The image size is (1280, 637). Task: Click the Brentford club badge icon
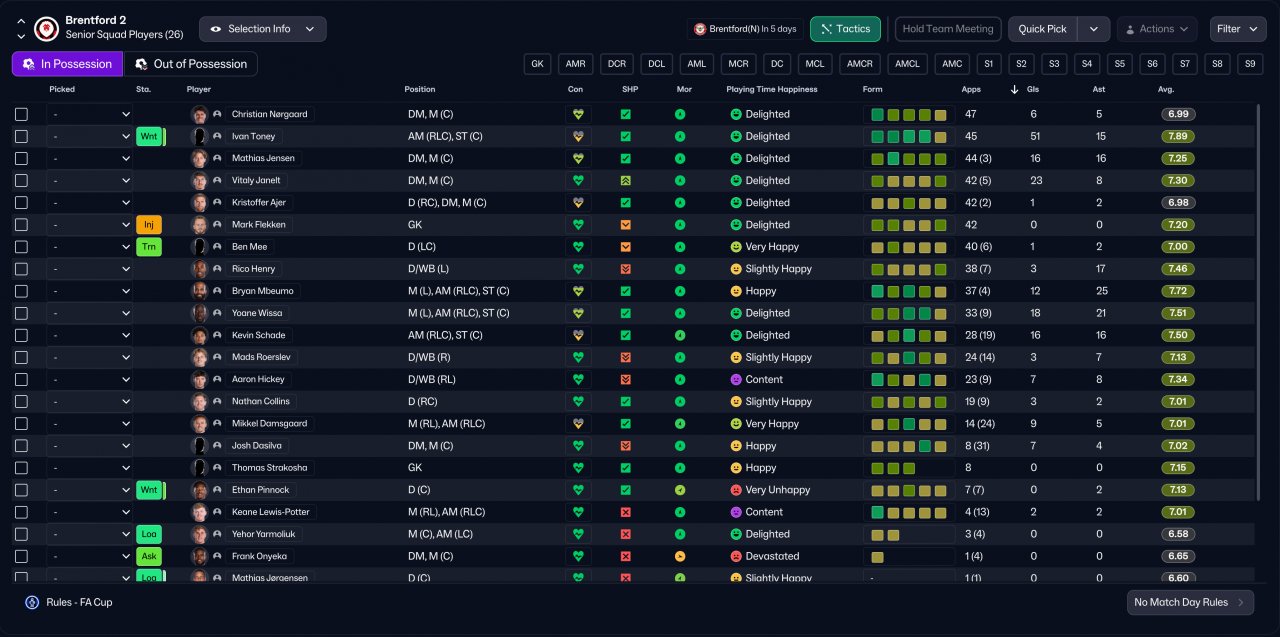point(45,29)
